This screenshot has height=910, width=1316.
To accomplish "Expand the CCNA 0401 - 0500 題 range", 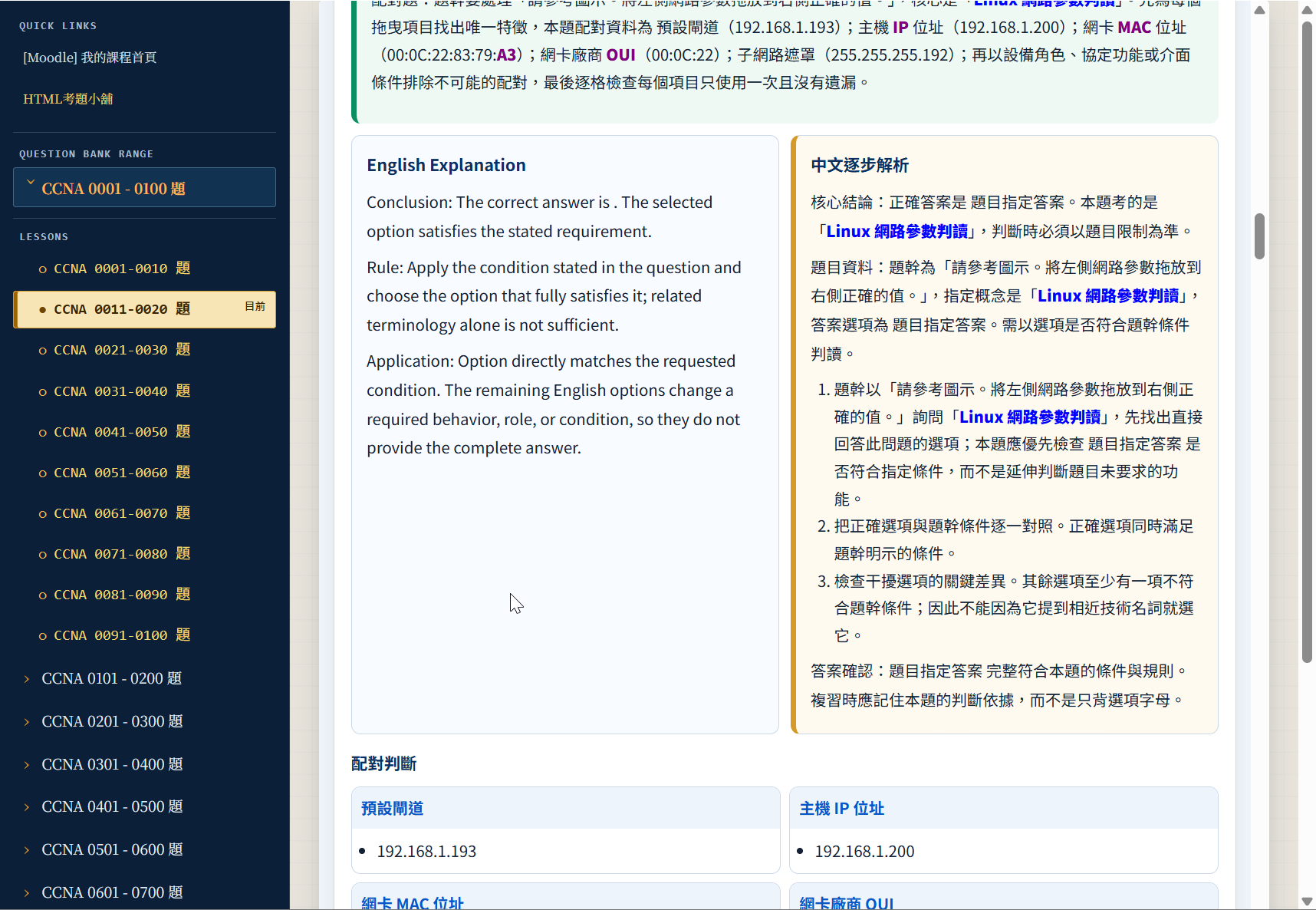I will (112, 806).
